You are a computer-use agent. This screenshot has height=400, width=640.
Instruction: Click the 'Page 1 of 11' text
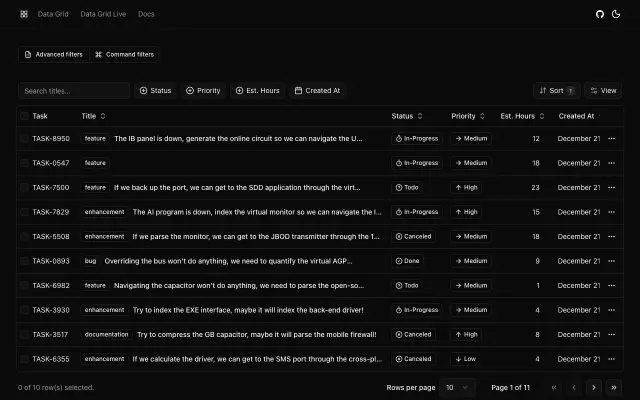tap(511, 388)
